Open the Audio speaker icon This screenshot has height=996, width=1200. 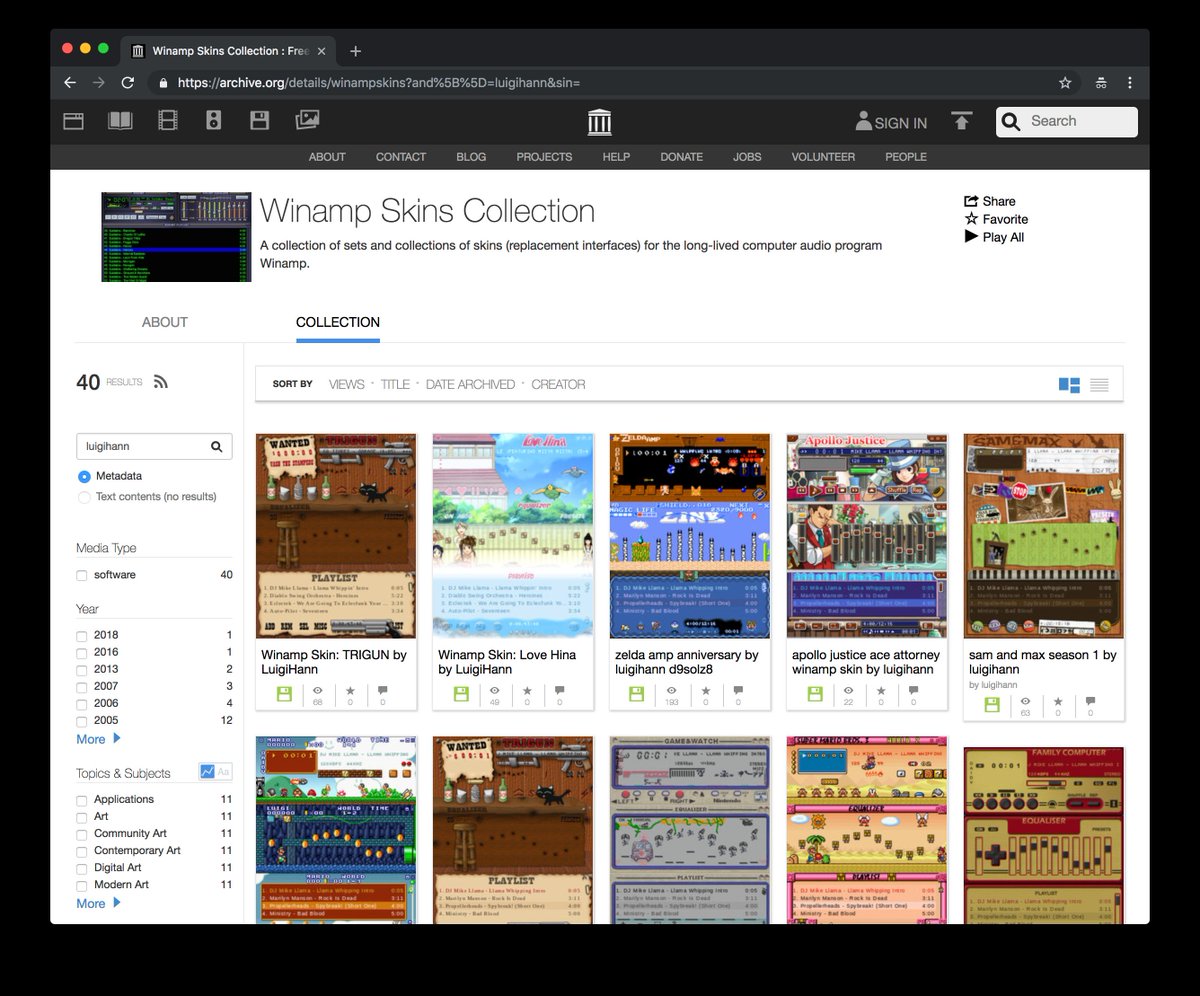pos(213,121)
